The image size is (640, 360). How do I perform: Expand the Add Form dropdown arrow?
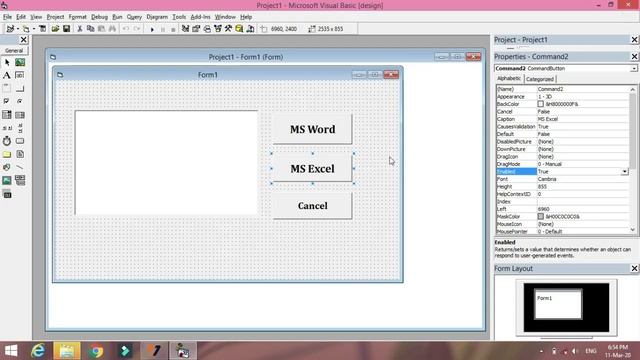pos(33,29)
